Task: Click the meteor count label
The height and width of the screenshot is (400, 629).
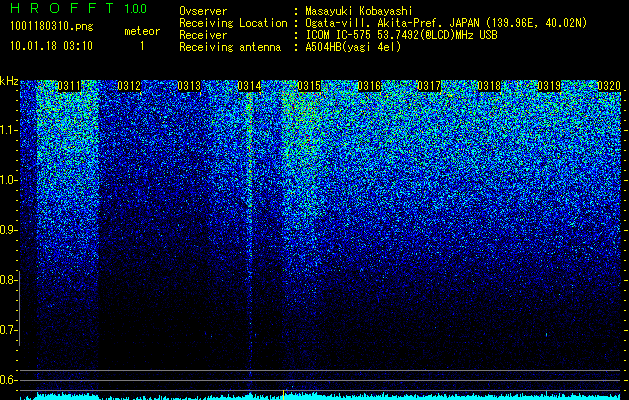Action: [142, 31]
